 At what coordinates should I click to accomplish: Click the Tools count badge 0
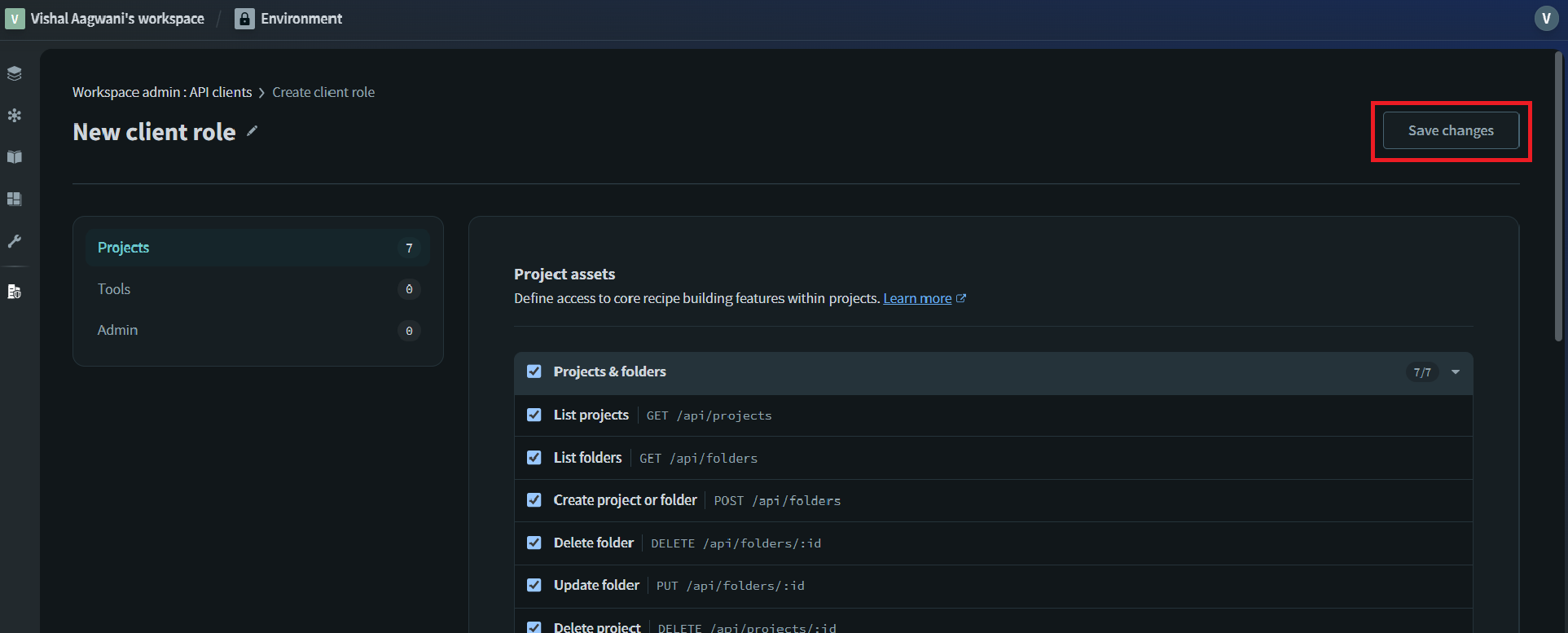point(409,289)
